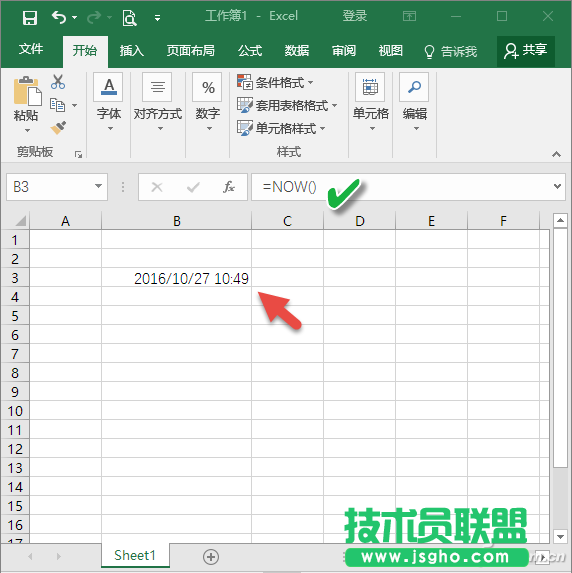
Task: Open 套用表格格式 table format menu
Action: coord(287,106)
